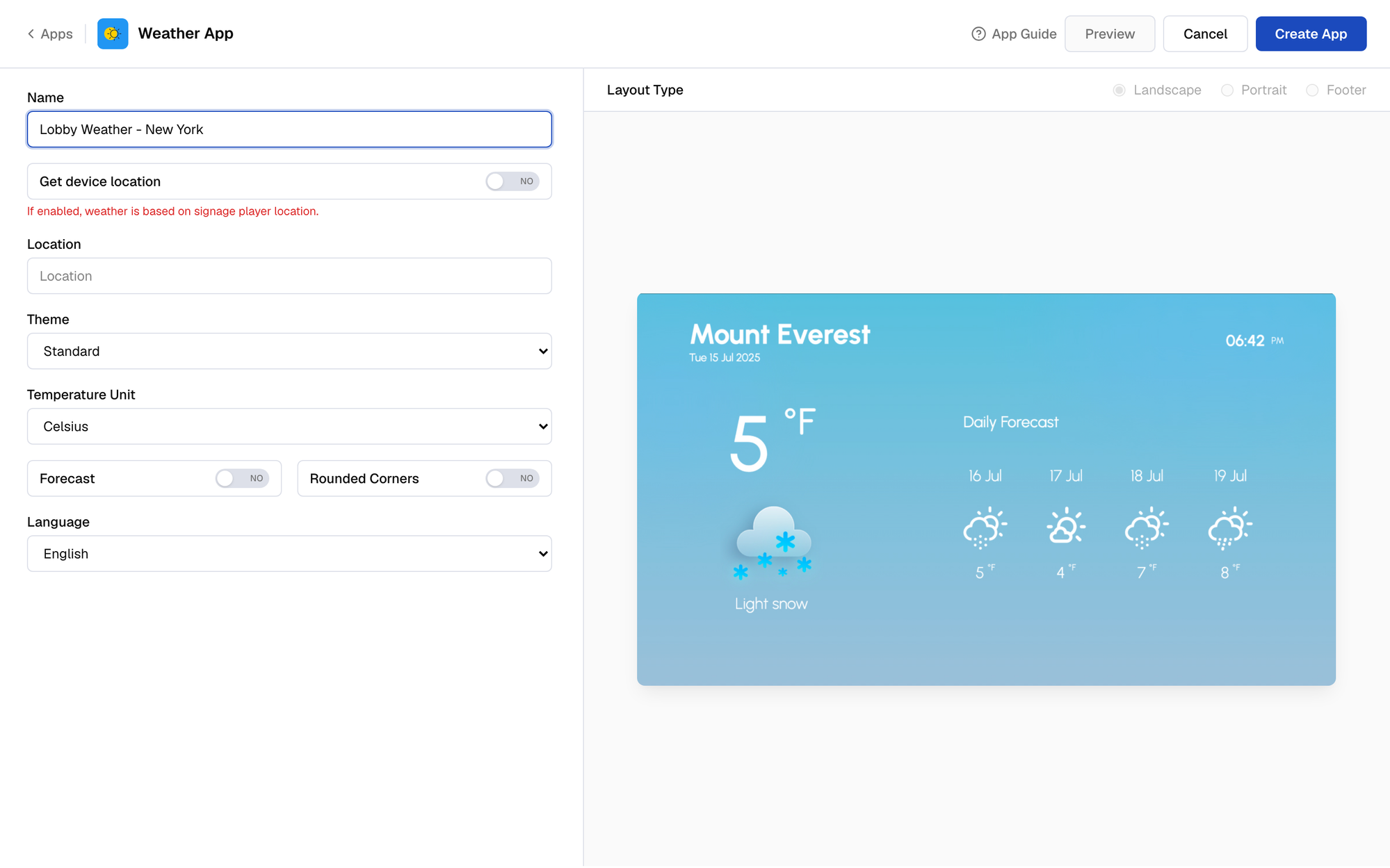Select the Footer layout radio button

coord(1312,90)
